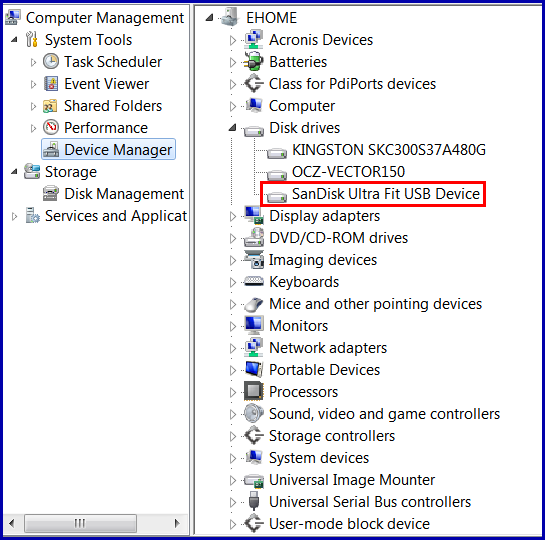
Task: Click the Performance gauge icon
Action: pyautogui.click(x=51, y=128)
